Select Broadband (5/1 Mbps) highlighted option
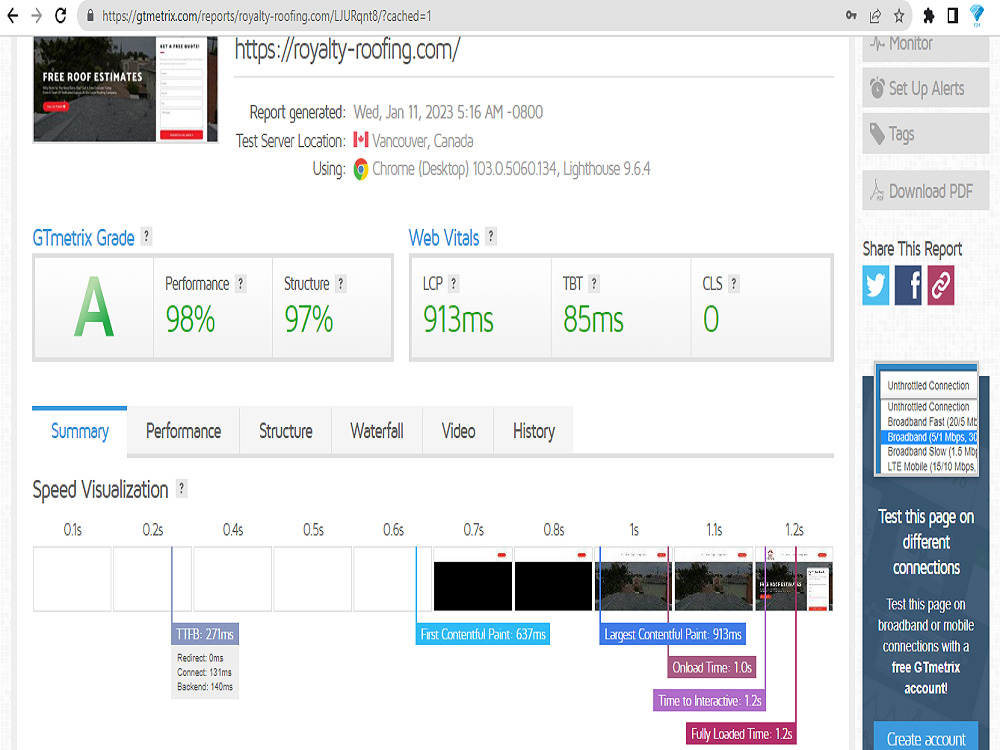Screen dimensions: 1000x750 click(x=928, y=437)
